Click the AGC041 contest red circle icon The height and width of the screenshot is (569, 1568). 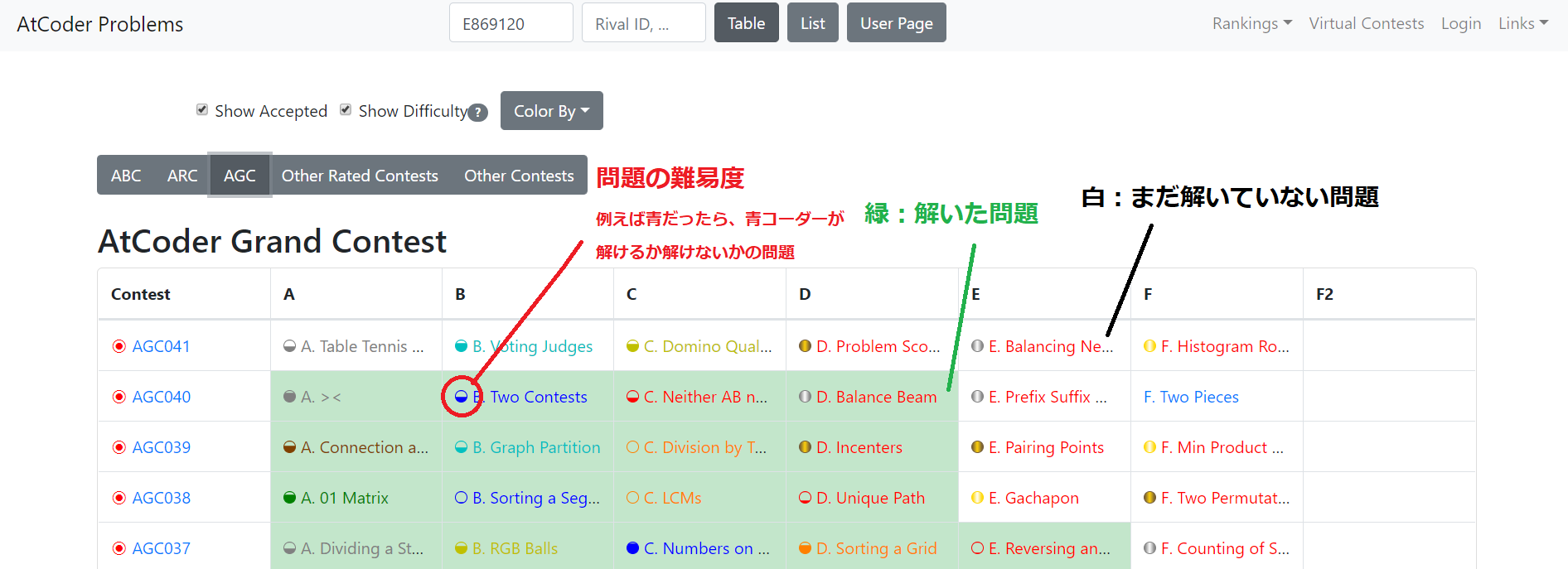[119, 346]
